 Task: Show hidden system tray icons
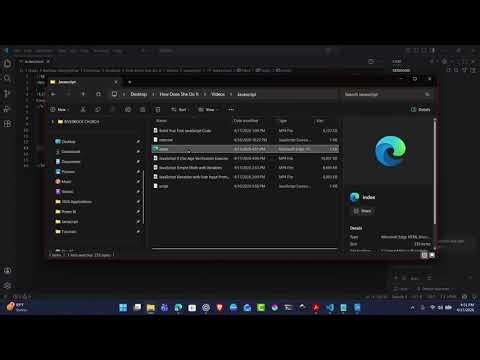click(412, 307)
